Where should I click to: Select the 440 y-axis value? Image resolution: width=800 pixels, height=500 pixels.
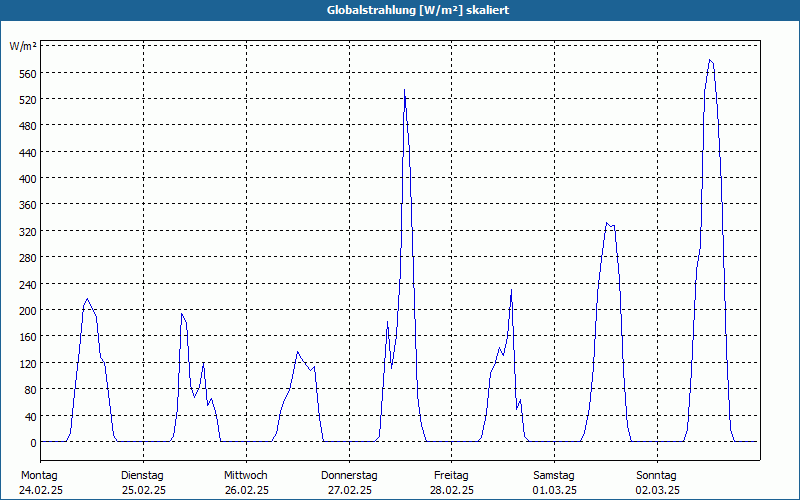pos(28,153)
